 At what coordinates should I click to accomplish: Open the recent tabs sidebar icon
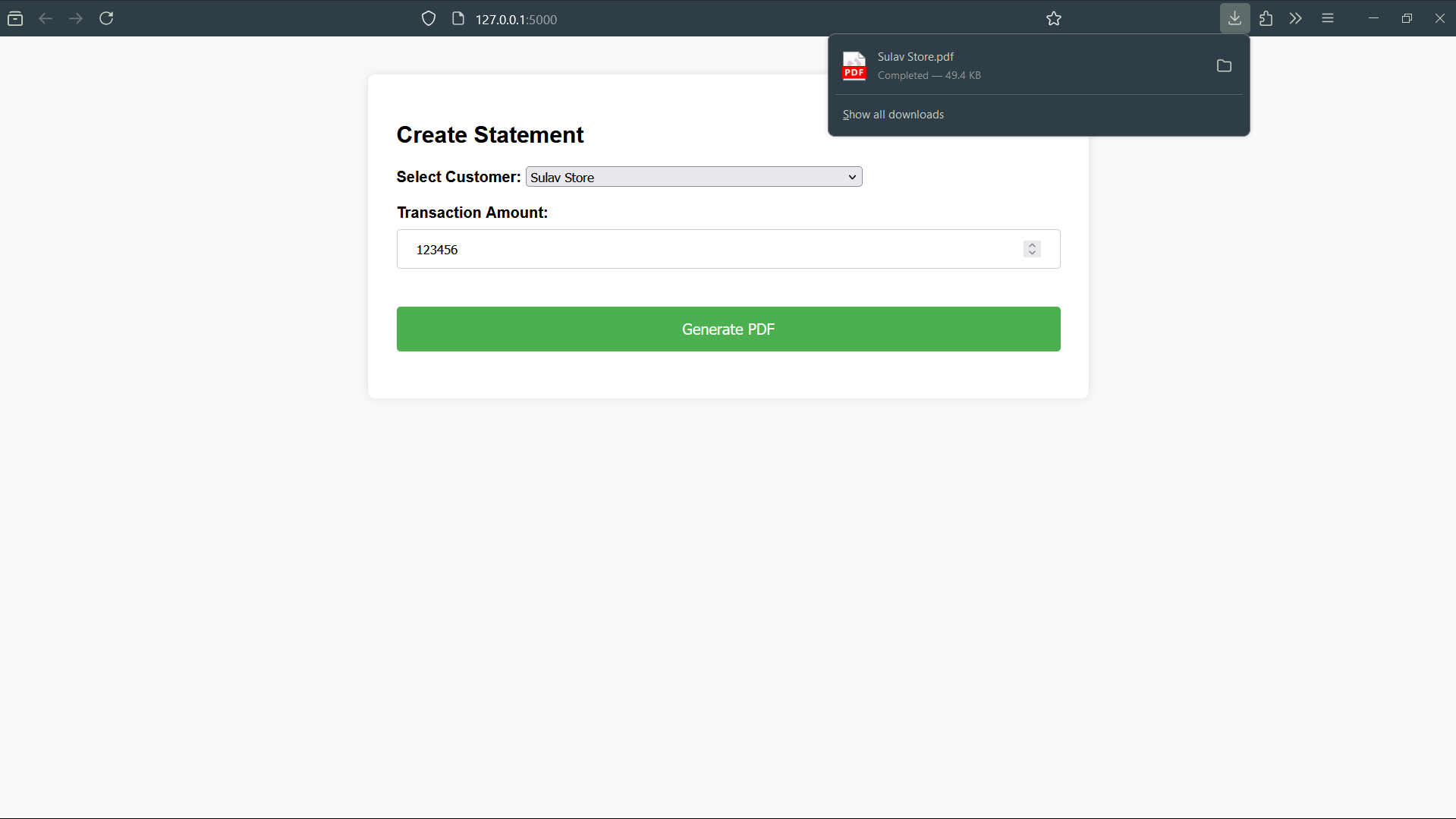[x=15, y=18]
